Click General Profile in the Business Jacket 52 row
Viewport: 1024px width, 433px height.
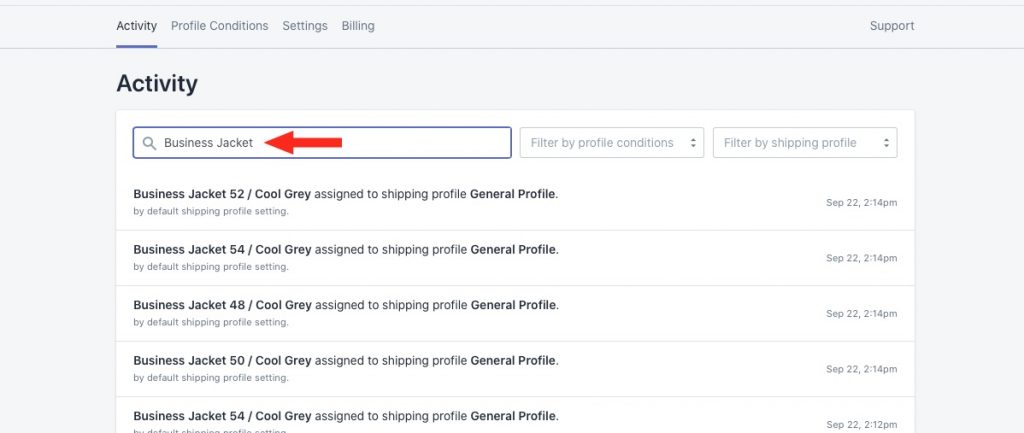[513, 194]
